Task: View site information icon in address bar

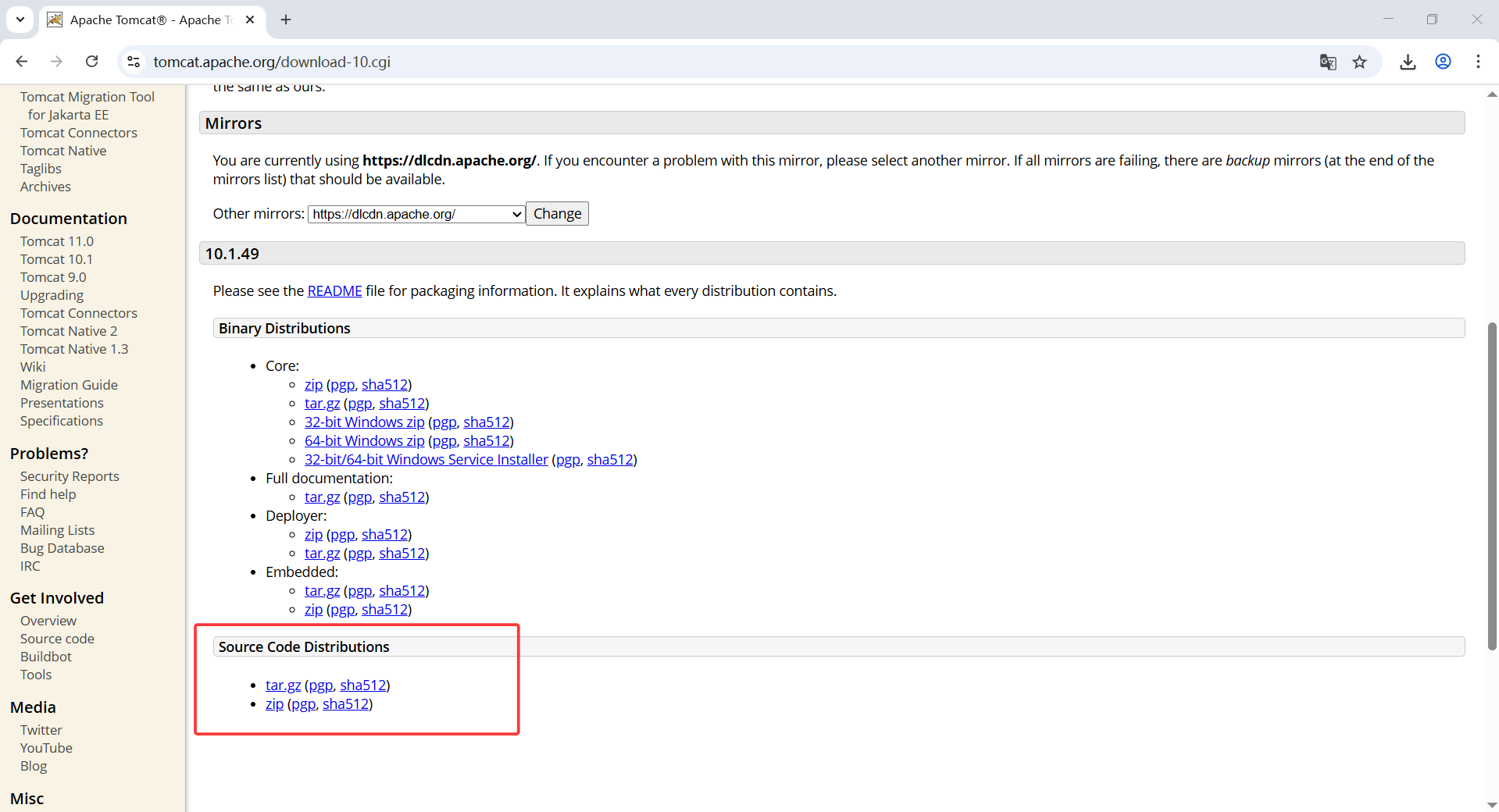Action: click(134, 62)
